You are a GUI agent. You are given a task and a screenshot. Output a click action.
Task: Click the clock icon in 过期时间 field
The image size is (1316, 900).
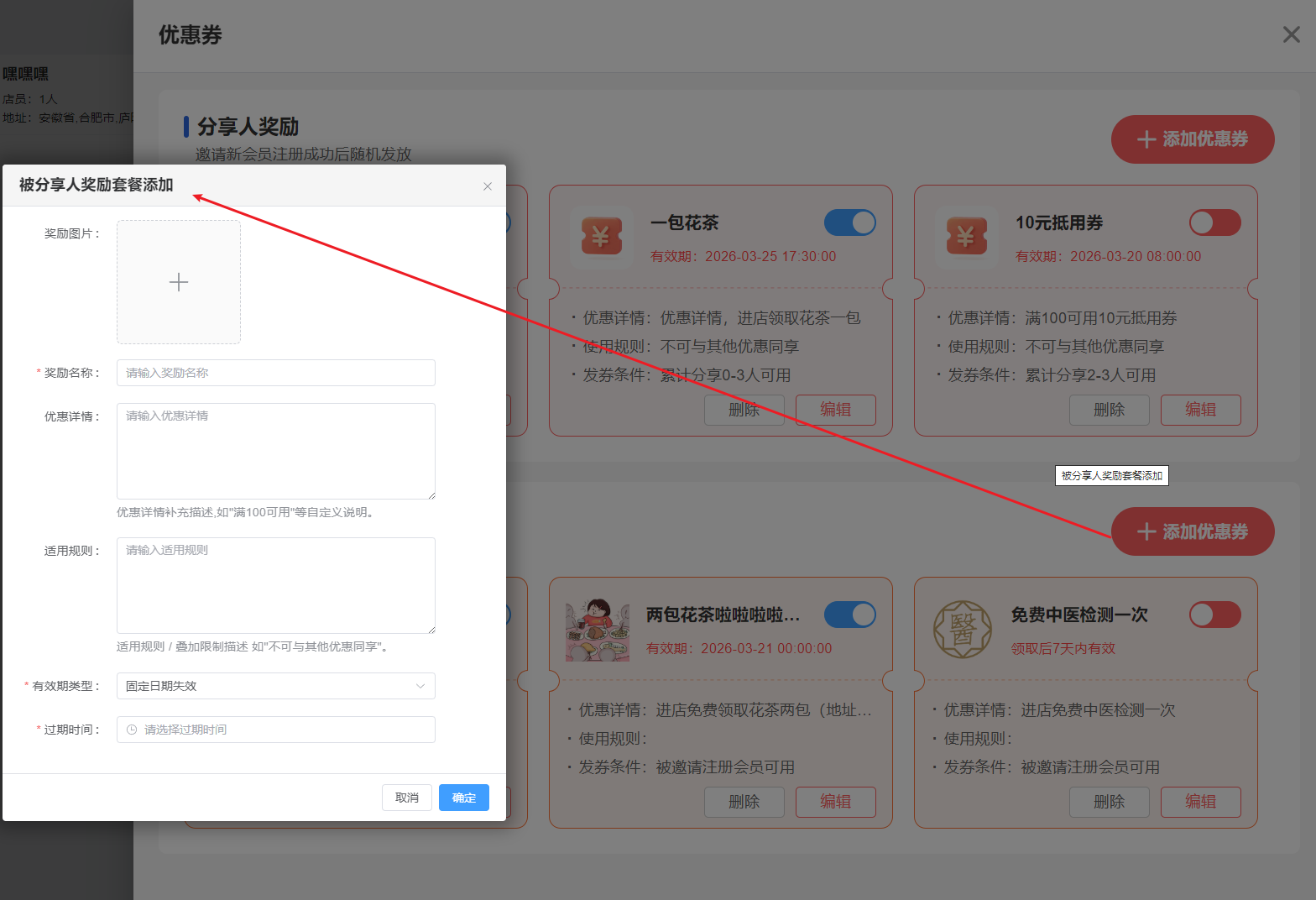(132, 730)
